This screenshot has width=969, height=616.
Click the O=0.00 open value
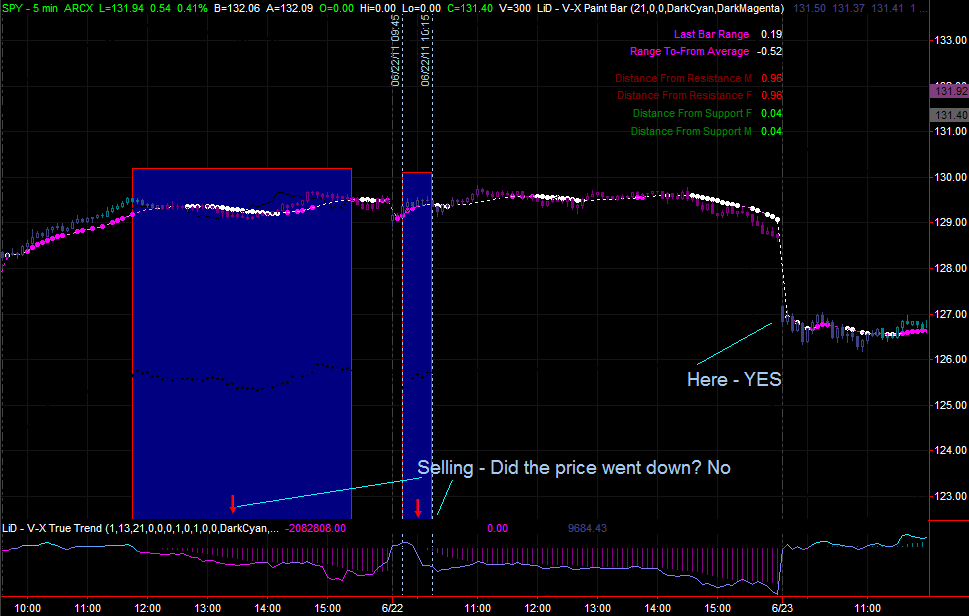tap(338, 9)
